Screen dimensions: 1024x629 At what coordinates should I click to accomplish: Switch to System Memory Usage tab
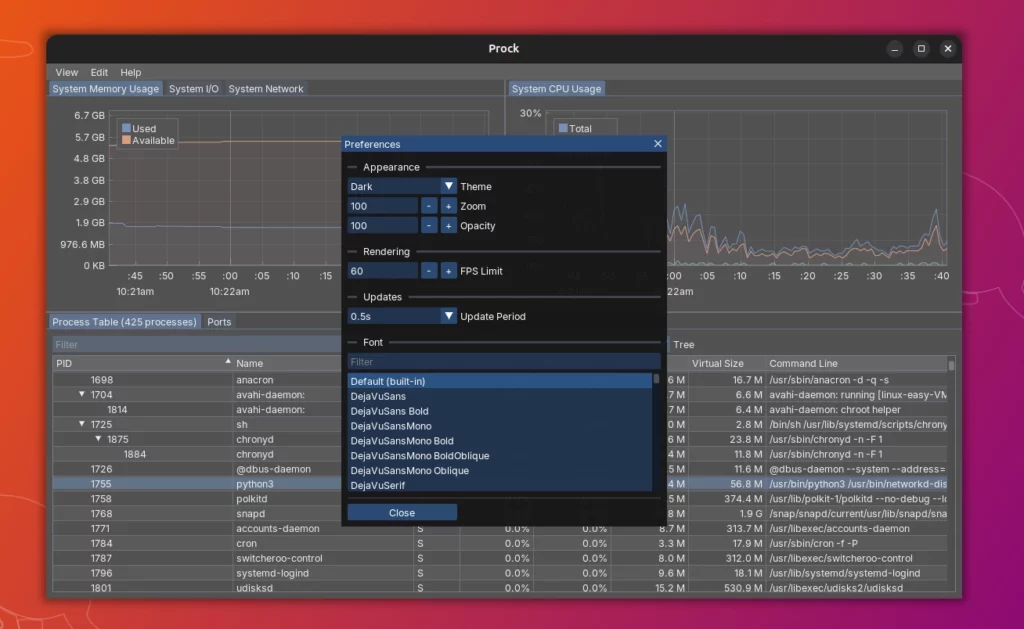point(106,89)
